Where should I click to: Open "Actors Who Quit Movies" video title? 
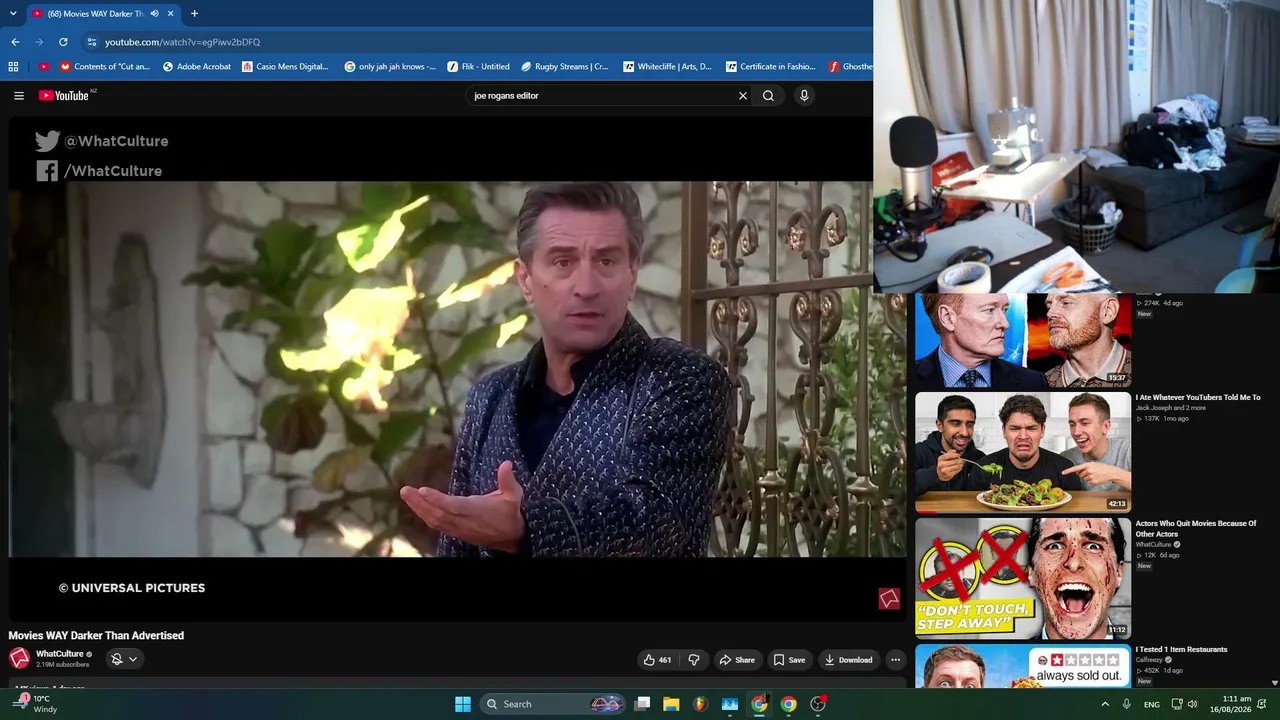[x=1196, y=529]
